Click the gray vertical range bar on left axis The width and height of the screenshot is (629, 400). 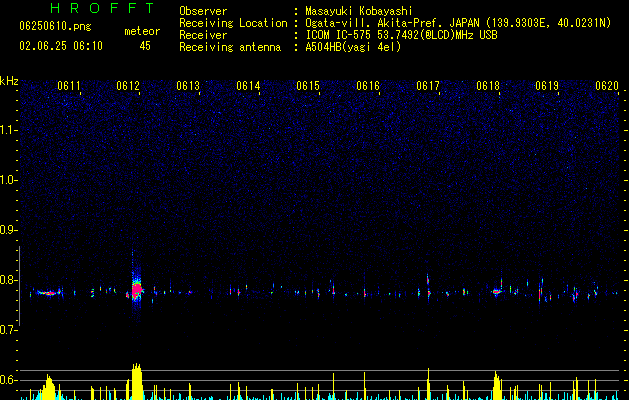20,286
